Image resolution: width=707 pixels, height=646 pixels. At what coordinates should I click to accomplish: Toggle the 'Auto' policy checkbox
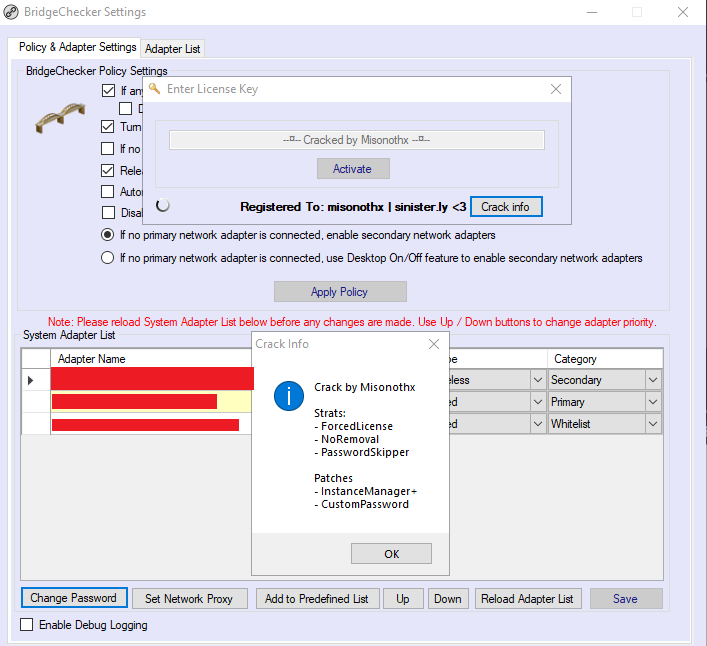point(107,192)
